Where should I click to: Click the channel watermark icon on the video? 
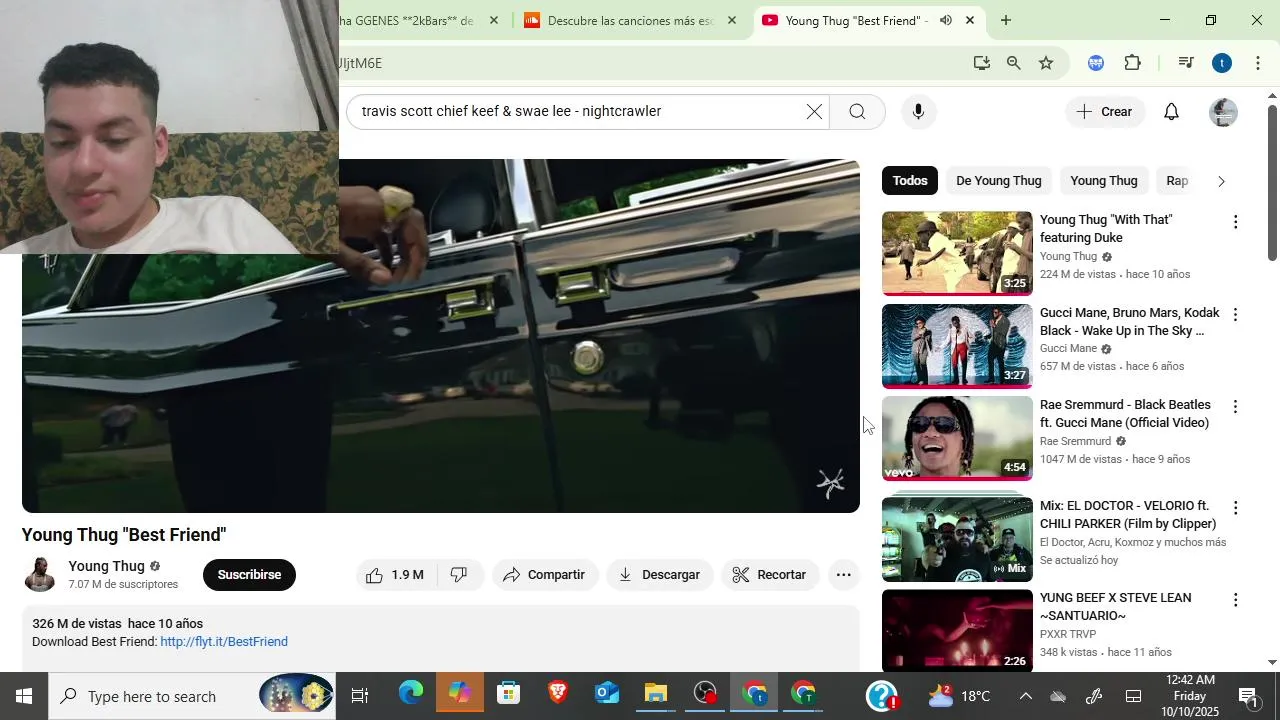click(x=831, y=484)
